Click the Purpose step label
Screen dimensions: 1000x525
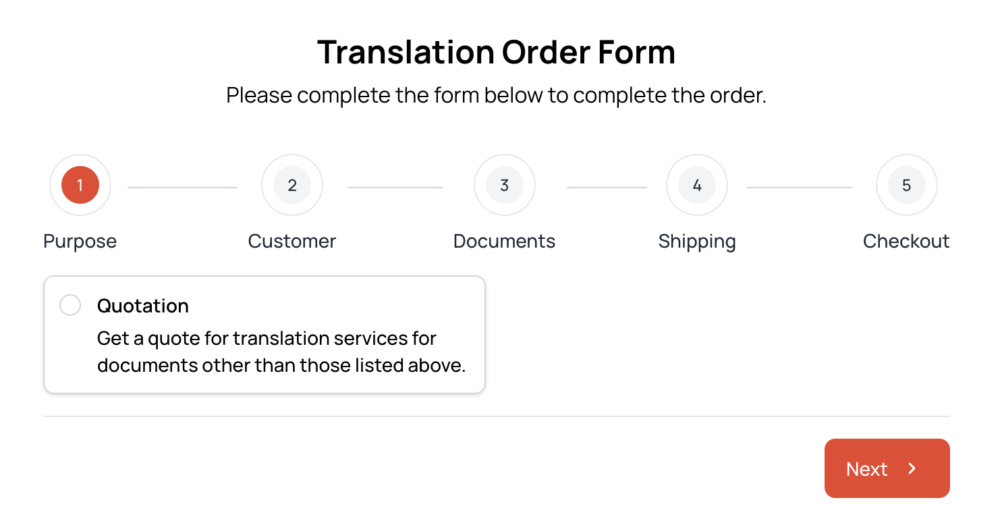coord(80,241)
